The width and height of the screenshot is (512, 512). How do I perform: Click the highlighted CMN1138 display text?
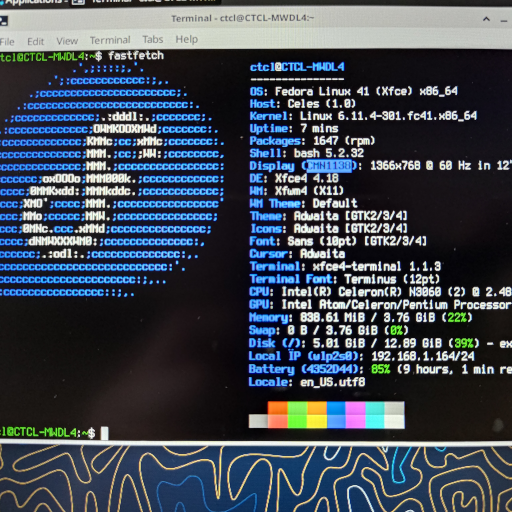(x=329, y=166)
